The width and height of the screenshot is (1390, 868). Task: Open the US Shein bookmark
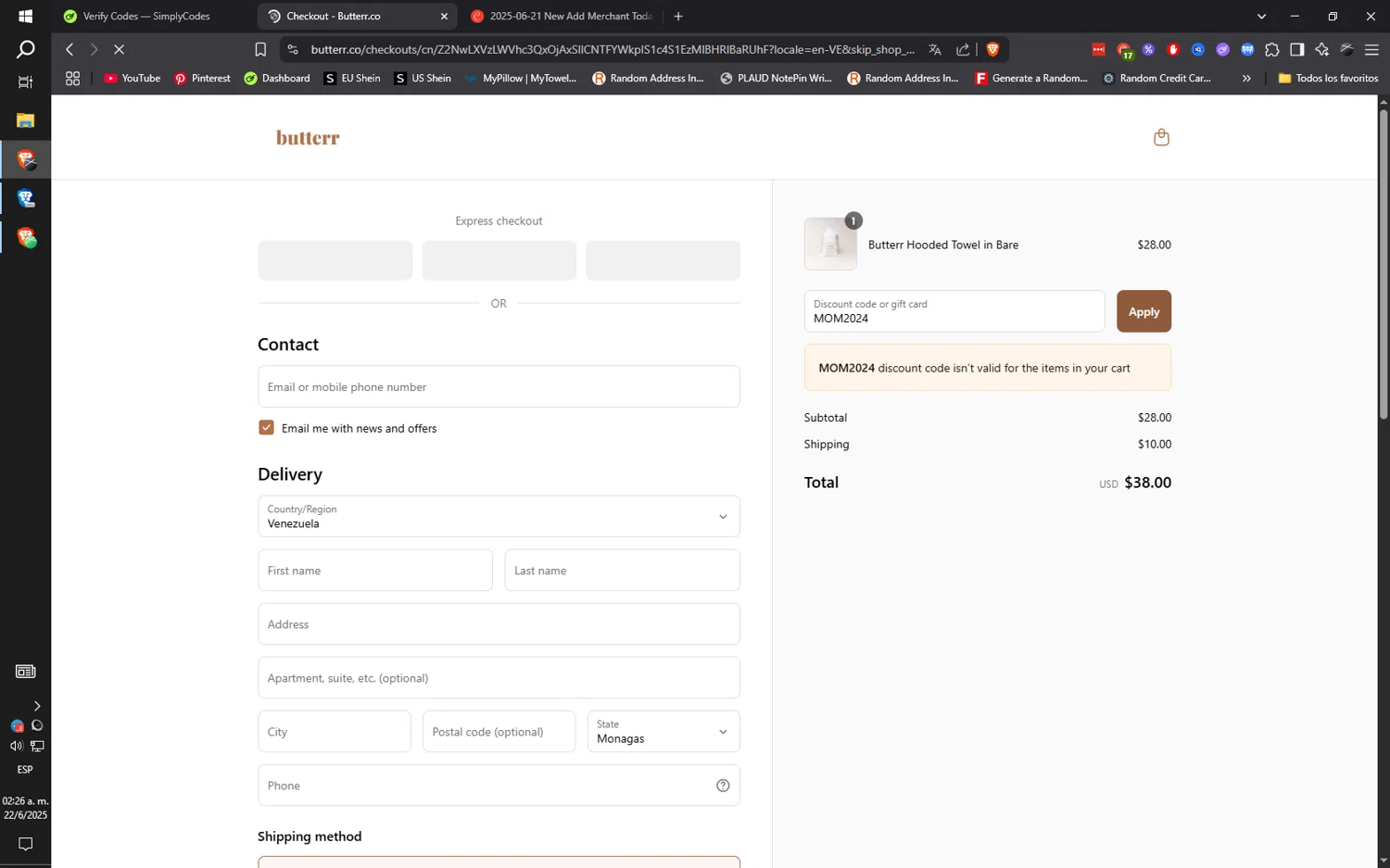coord(423,79)
